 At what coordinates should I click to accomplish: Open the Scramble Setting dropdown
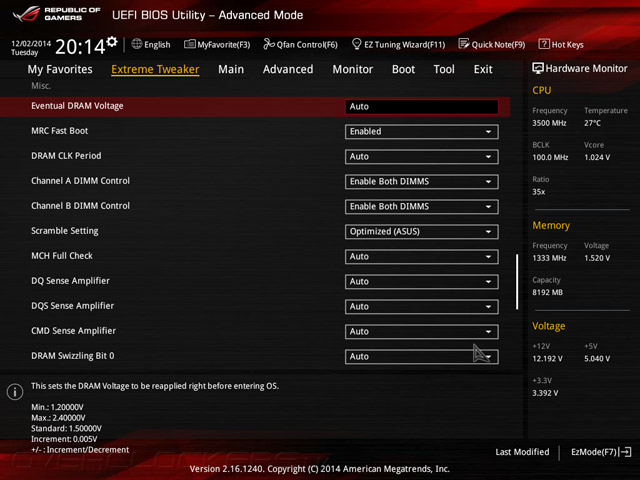click(422, 232)
